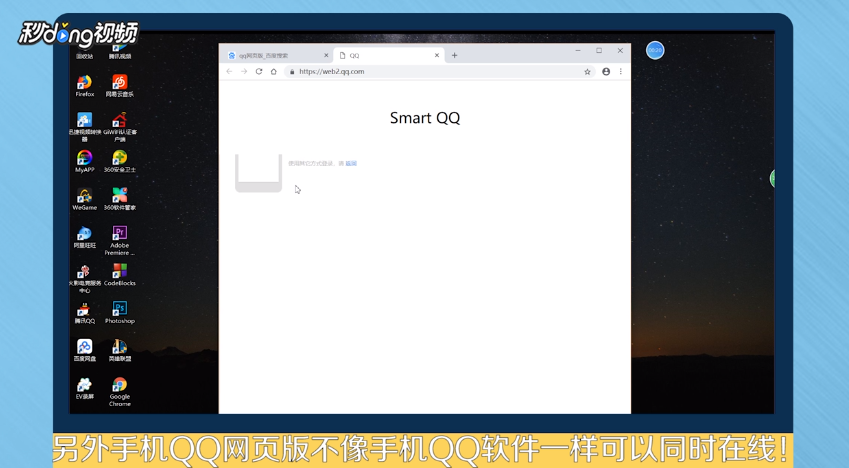Image resolution: width=849 pixels, height=468 pixels.
Task: Click the Smart QQ heading
Action: click(x=425, y=118)
